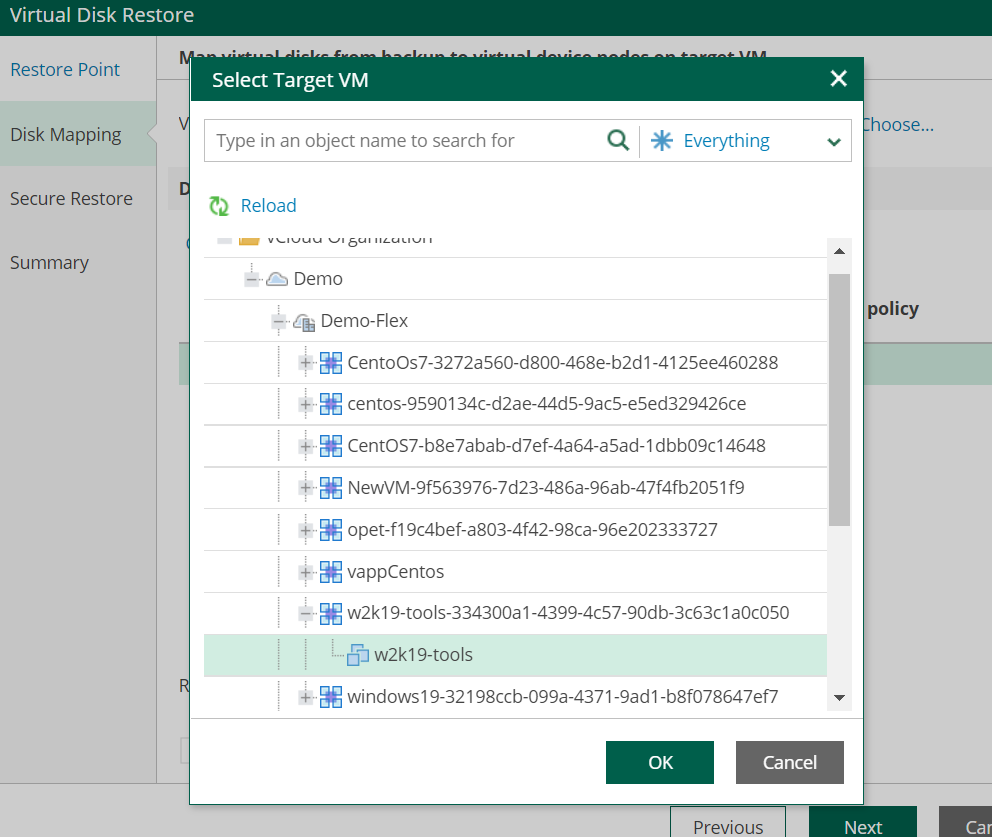Click the tree list vertical scrollbar
992x837 pixels.
click(839, 400)
